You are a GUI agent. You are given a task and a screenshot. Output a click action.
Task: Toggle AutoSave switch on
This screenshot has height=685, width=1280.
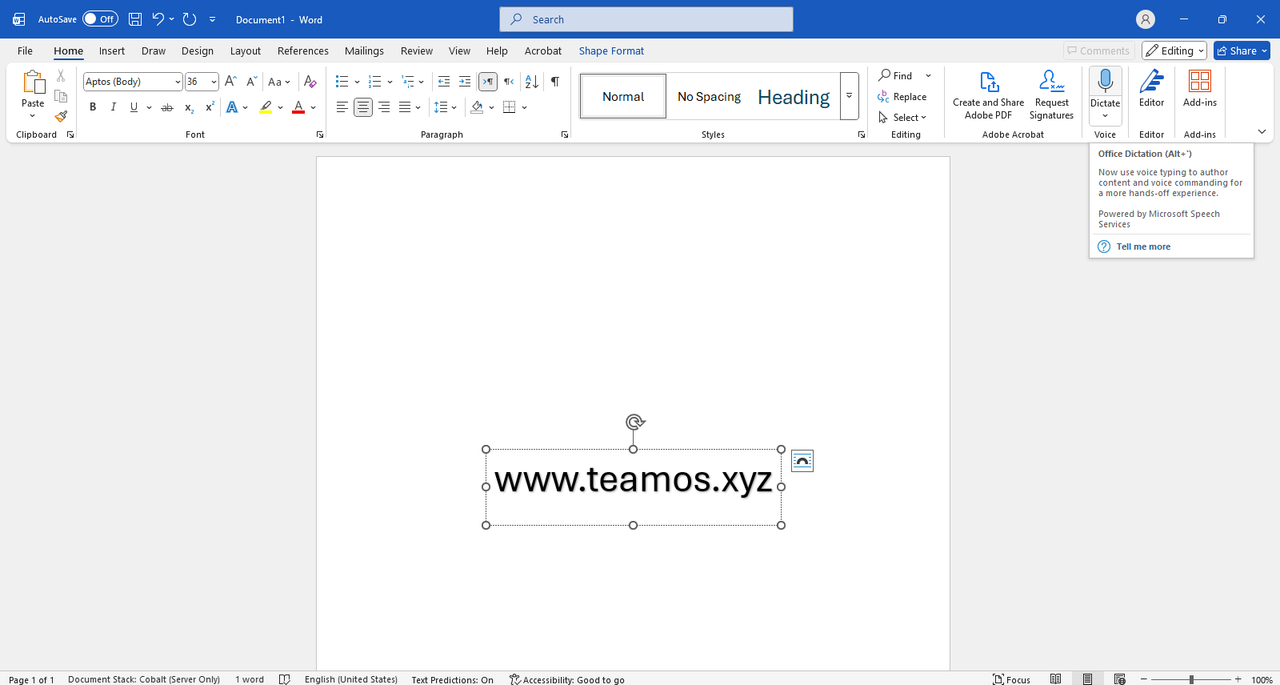100,19
